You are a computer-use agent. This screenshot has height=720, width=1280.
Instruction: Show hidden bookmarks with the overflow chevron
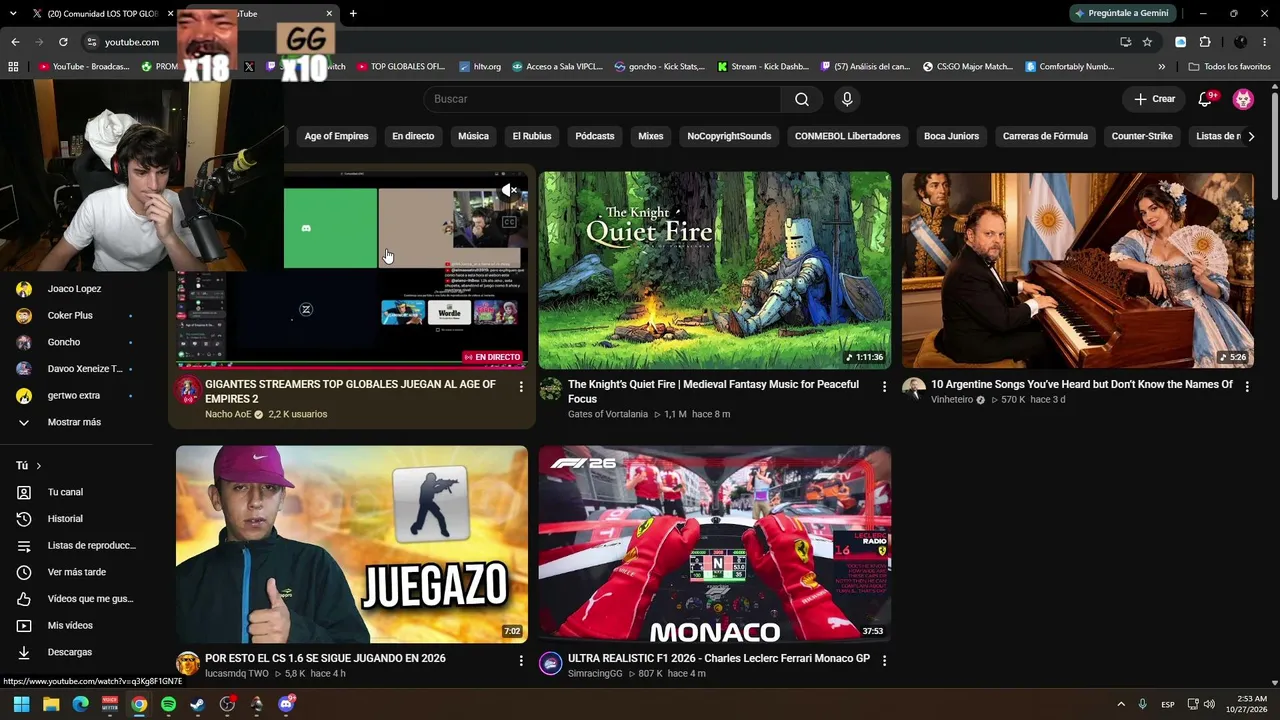tap(1161, 67)
